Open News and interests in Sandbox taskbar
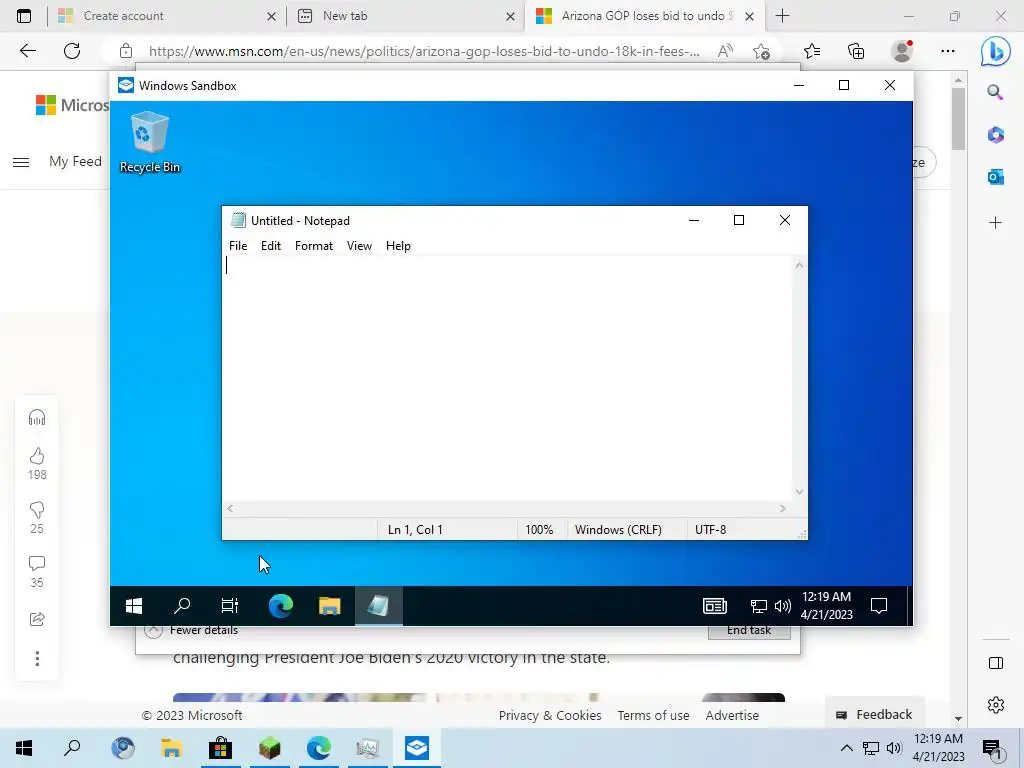 point(714,606)
